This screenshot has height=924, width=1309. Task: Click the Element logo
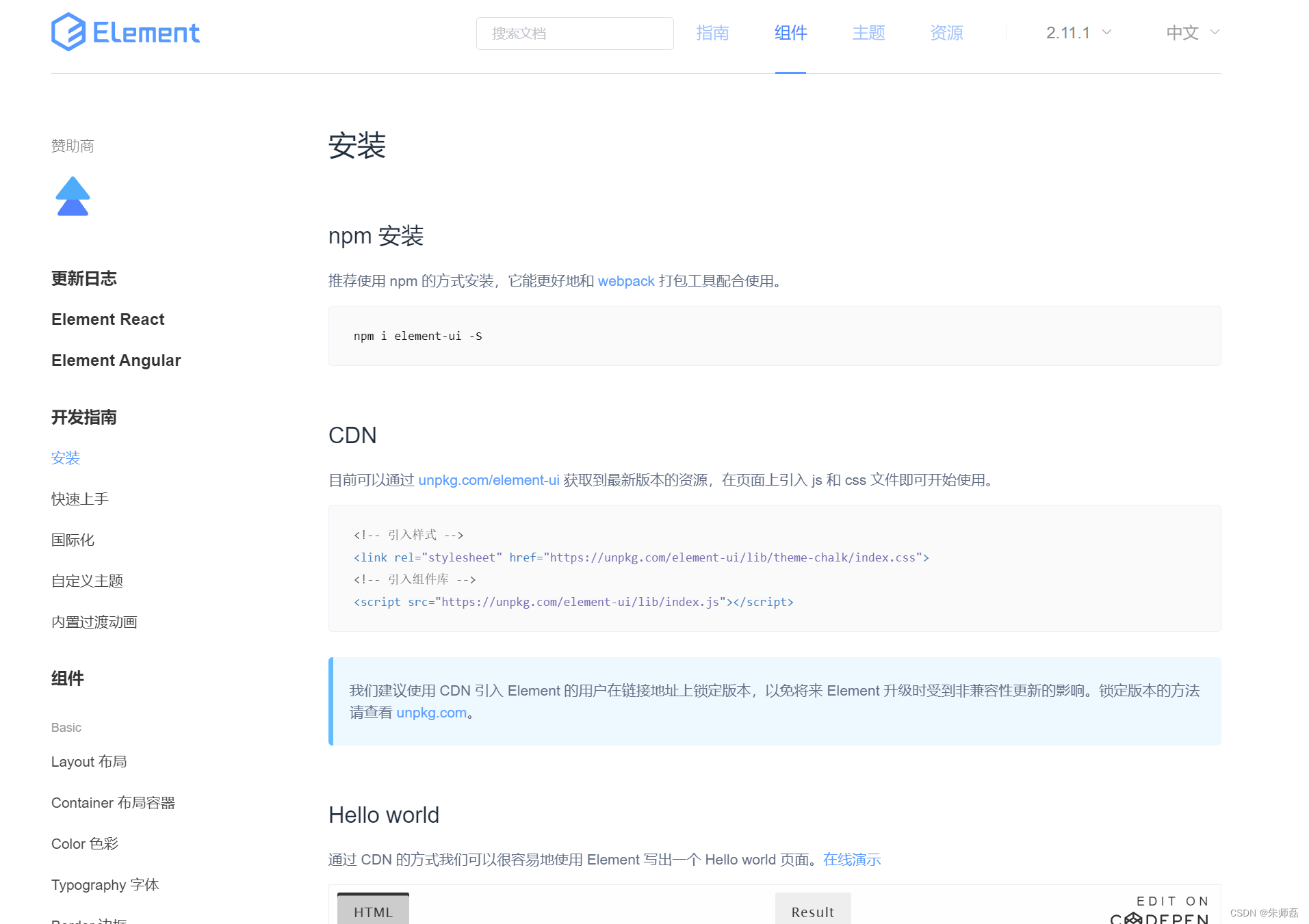tap(125, 31)
